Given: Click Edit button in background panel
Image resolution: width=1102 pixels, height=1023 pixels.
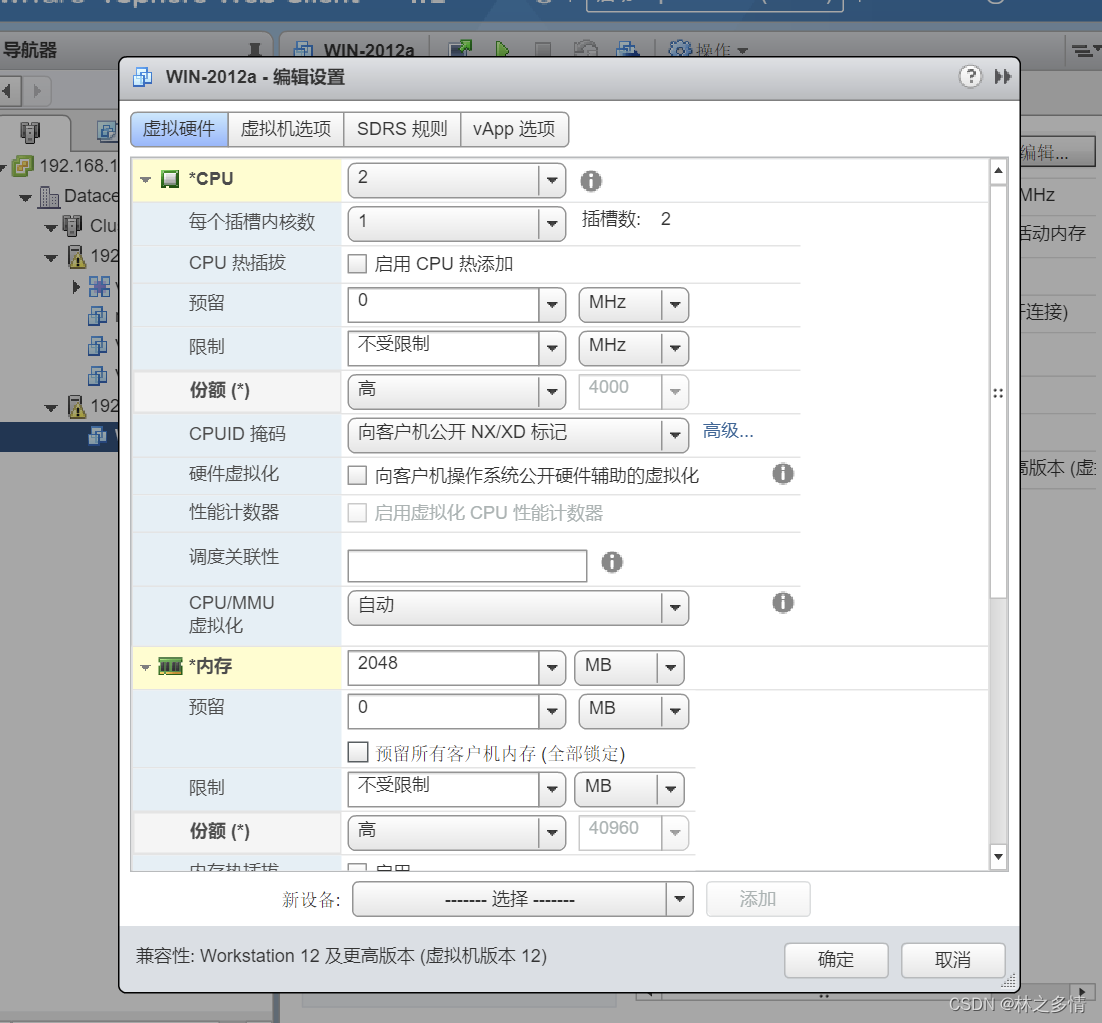Looking at the screenshot, I should click(x=1056, y=152).
